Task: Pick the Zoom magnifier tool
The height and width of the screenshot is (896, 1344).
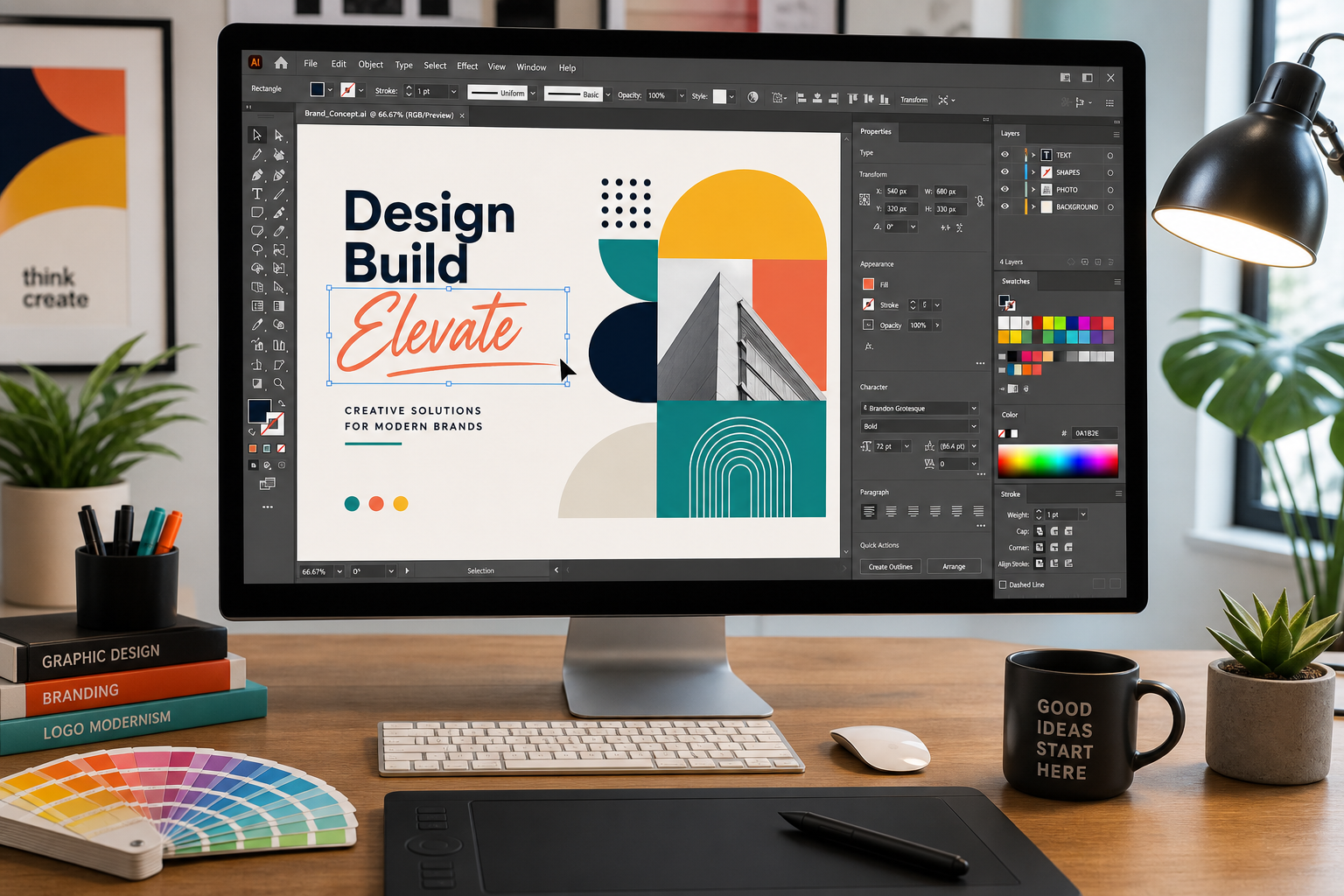Action: tap(279, 383)
